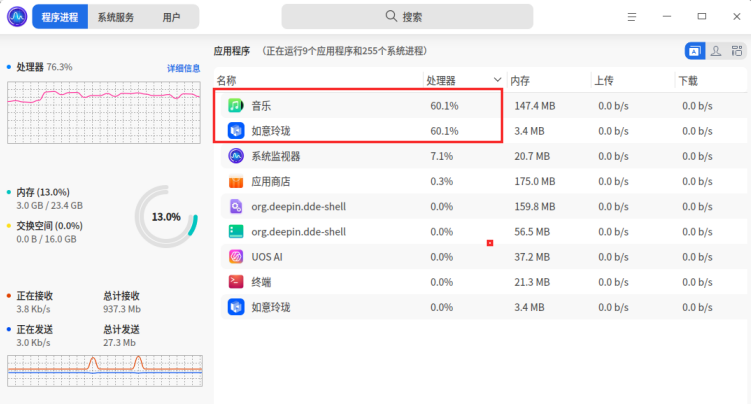Click the magnifier icon in search box
The height and width of the screenshot is (404, 751).
391,16
